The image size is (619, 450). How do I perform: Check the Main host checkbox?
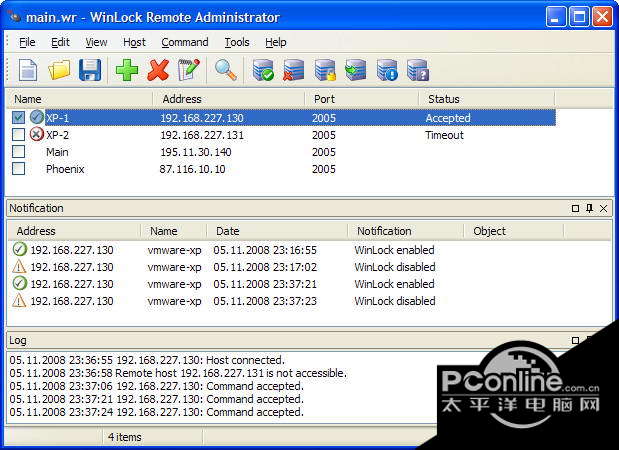click(x=19, y=152)
